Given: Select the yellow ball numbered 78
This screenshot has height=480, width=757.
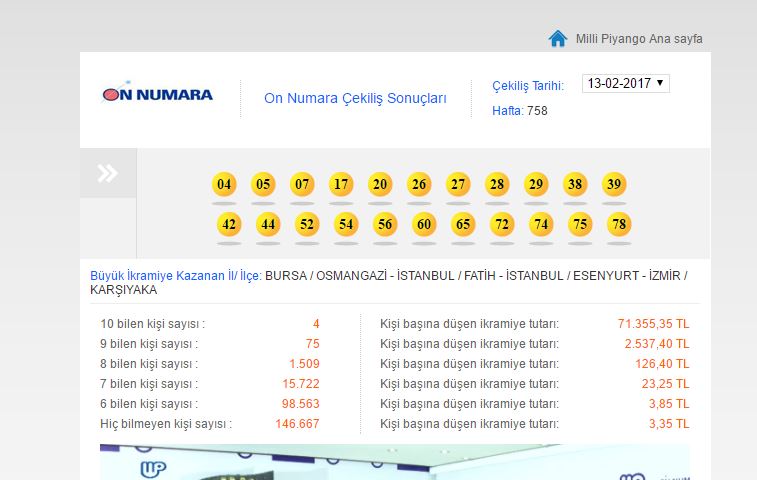Looking at the screenshot, I should 619,224.
